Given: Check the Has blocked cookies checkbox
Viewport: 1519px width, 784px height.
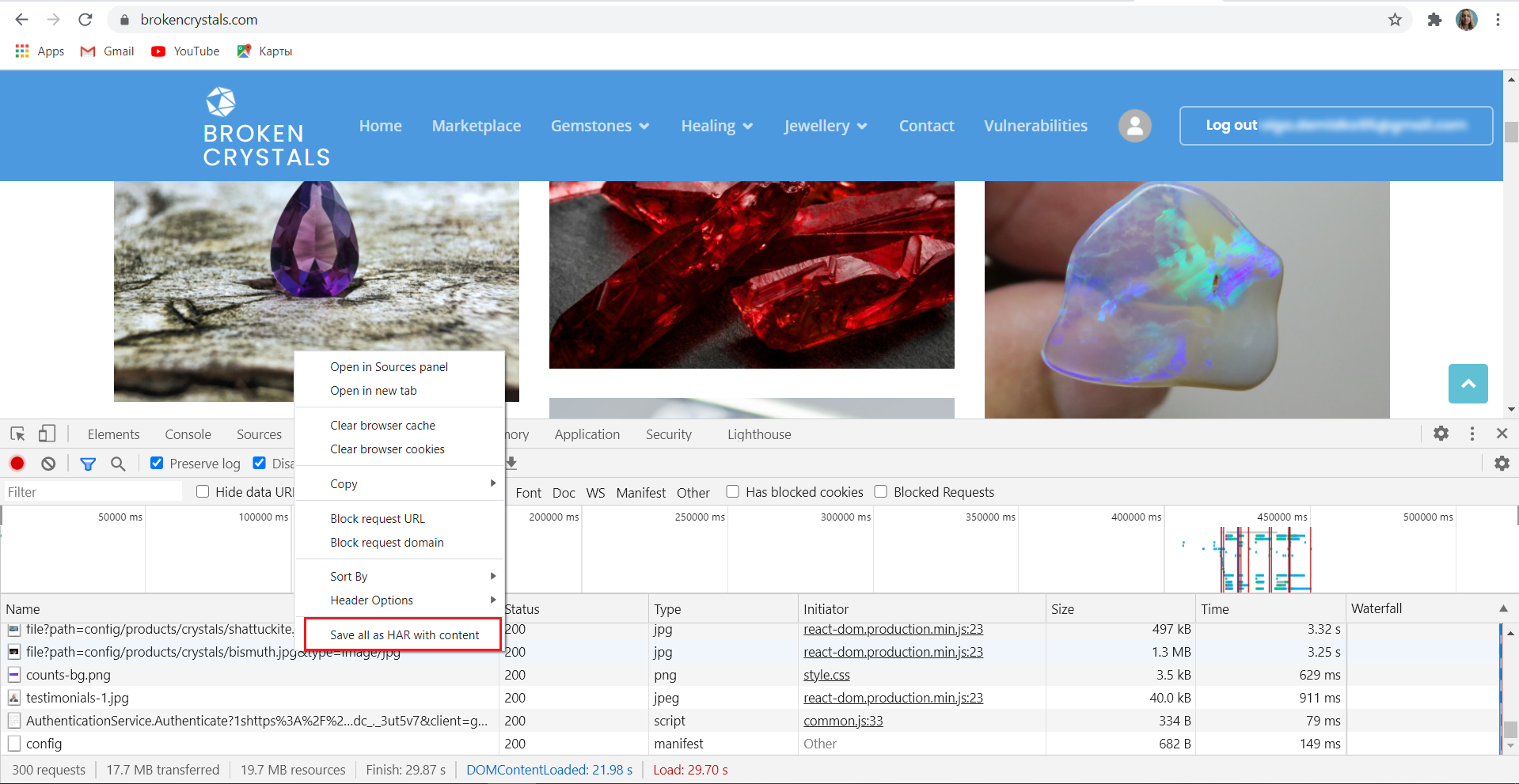Looking at the screenshot, I should [x=733, y=491].
